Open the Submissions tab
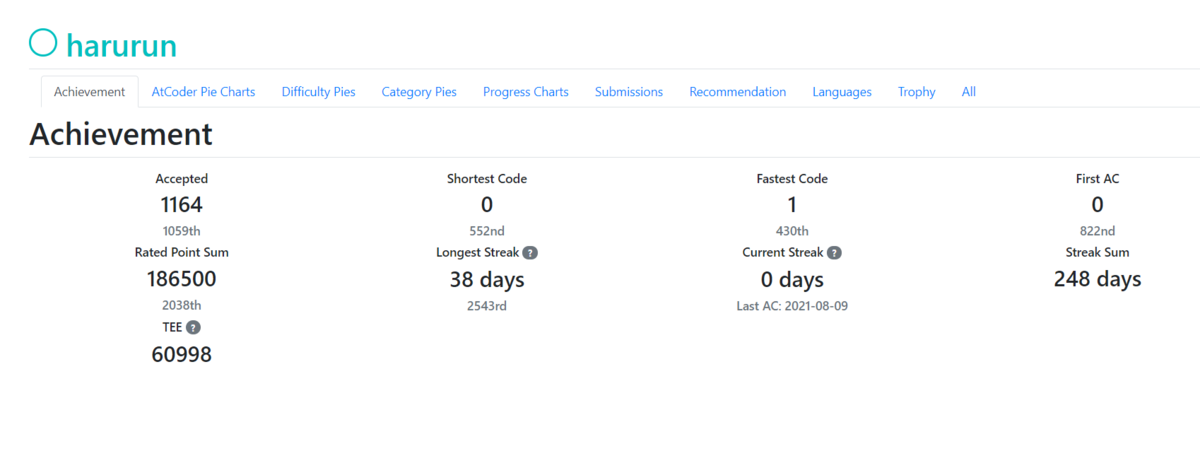This screenshot has width=1200, height=456. click(x=629, y=91)
